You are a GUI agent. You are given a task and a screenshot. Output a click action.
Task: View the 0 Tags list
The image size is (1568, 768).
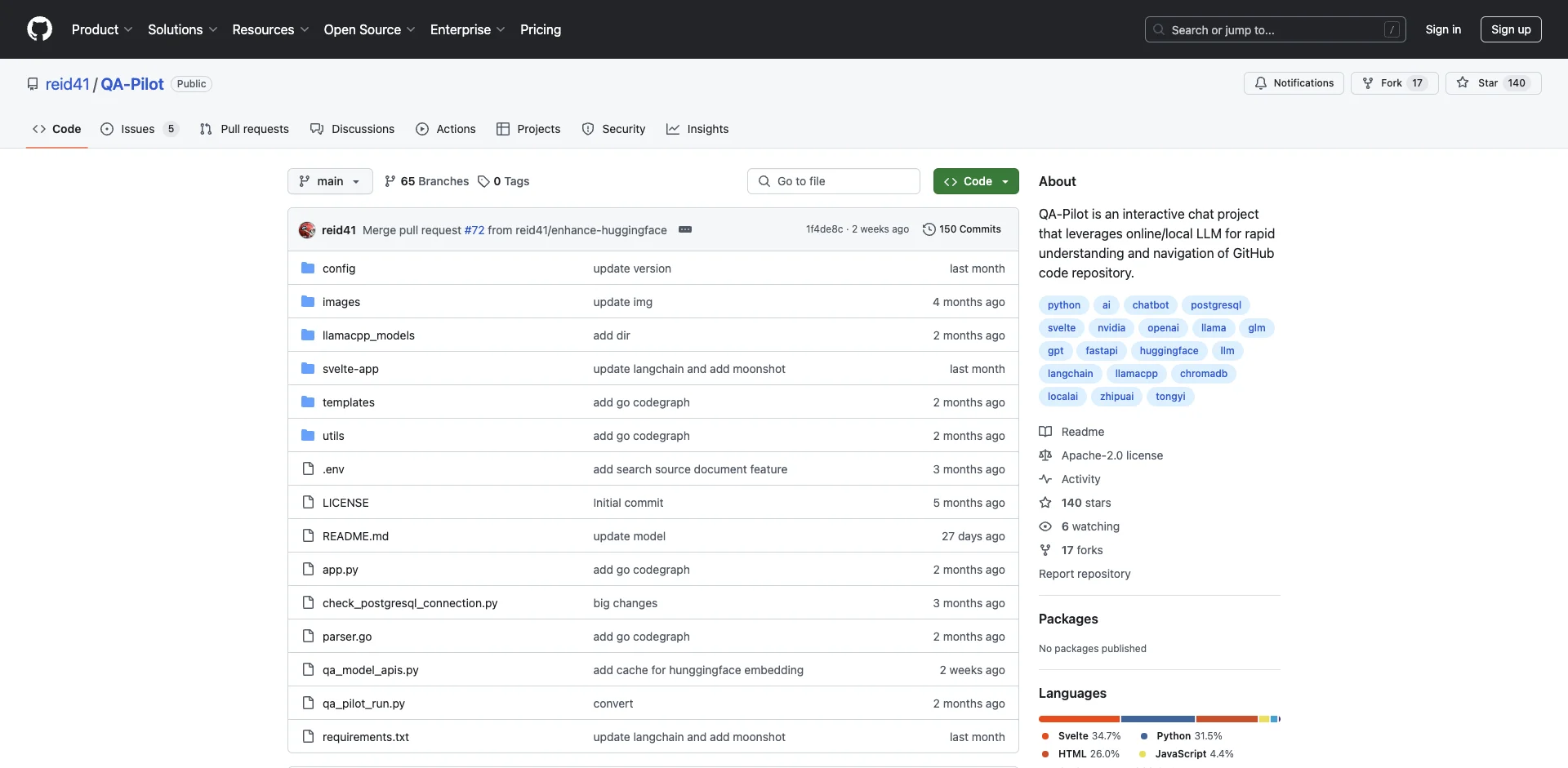(x=504, y=181)
